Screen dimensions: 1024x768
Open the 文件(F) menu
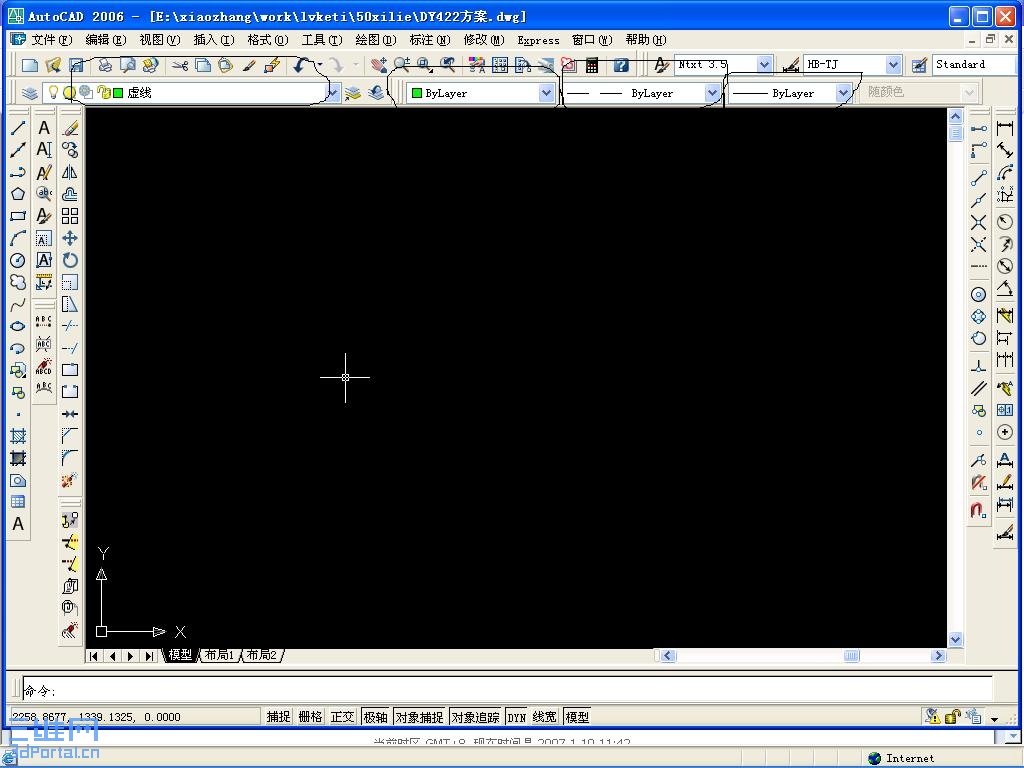pyautogui.click(x=52, y=40)
